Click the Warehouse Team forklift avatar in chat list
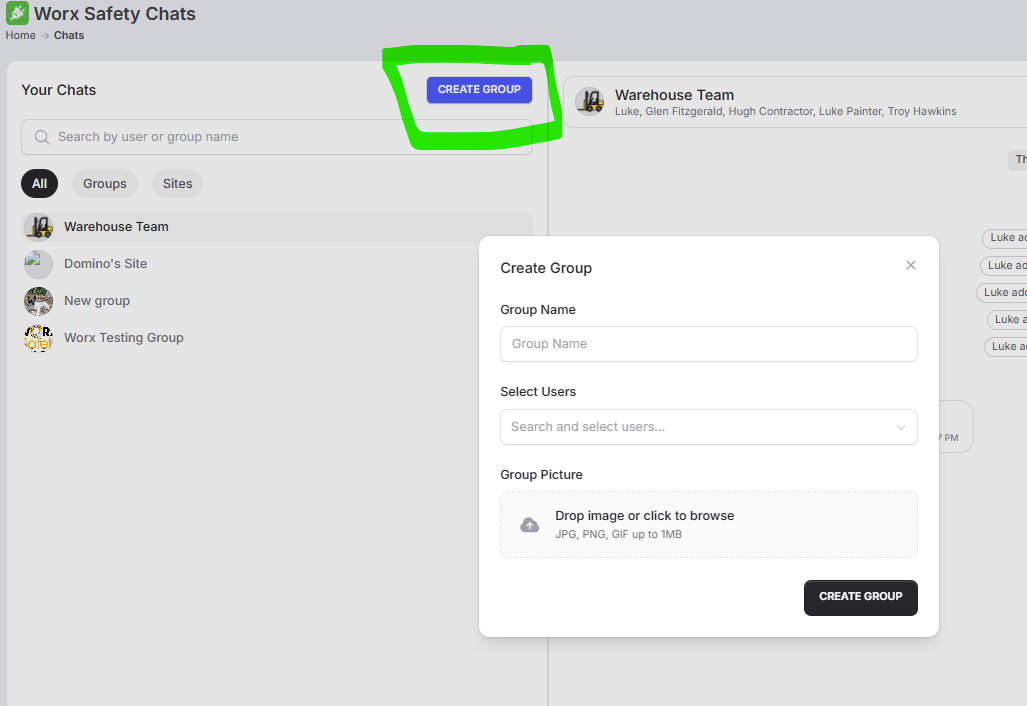The height and width of the screenshot is (706, 1027). [38, 227]
